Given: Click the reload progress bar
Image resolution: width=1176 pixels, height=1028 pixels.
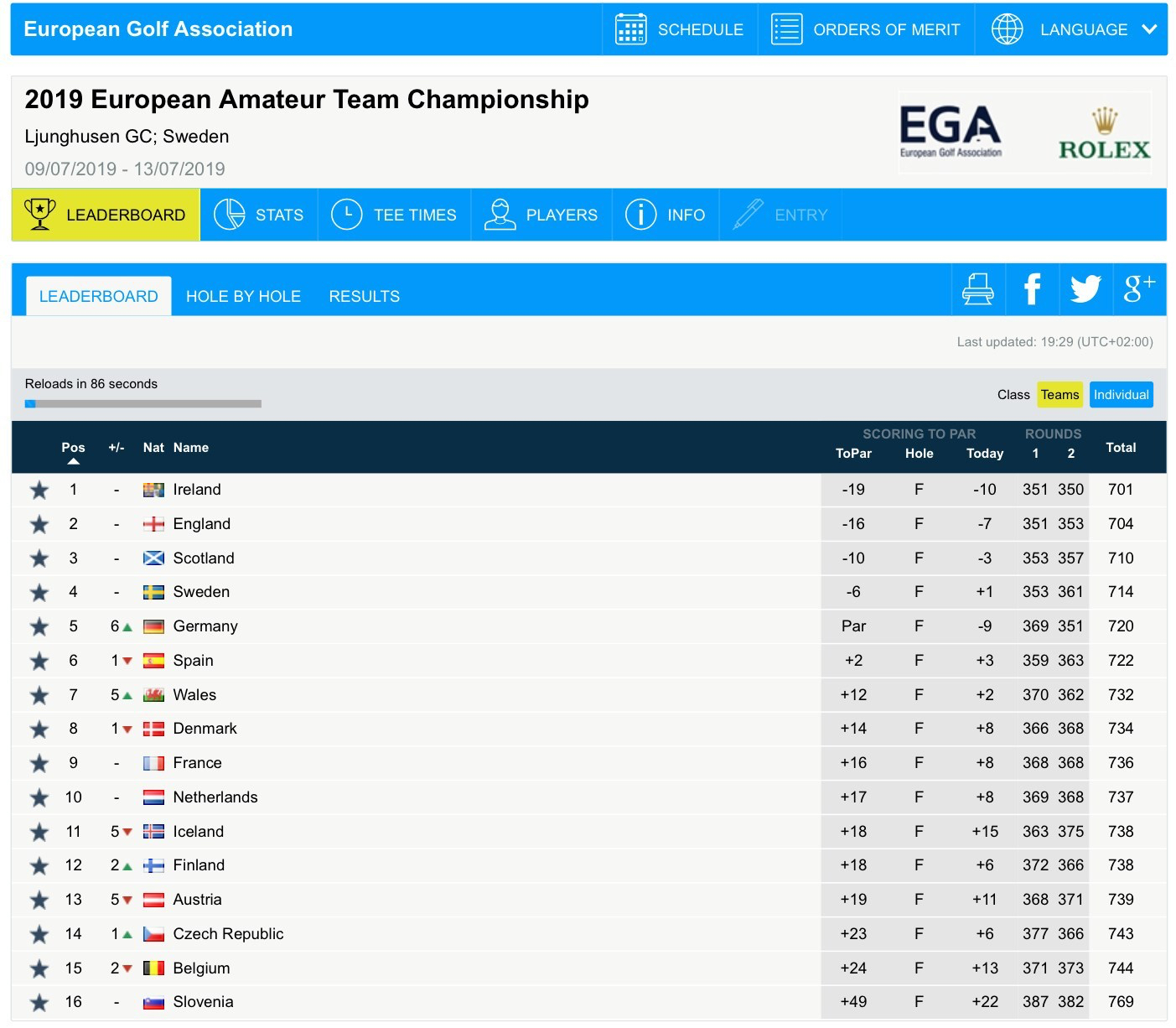Looking at the screenshot, I should point(143,404).
